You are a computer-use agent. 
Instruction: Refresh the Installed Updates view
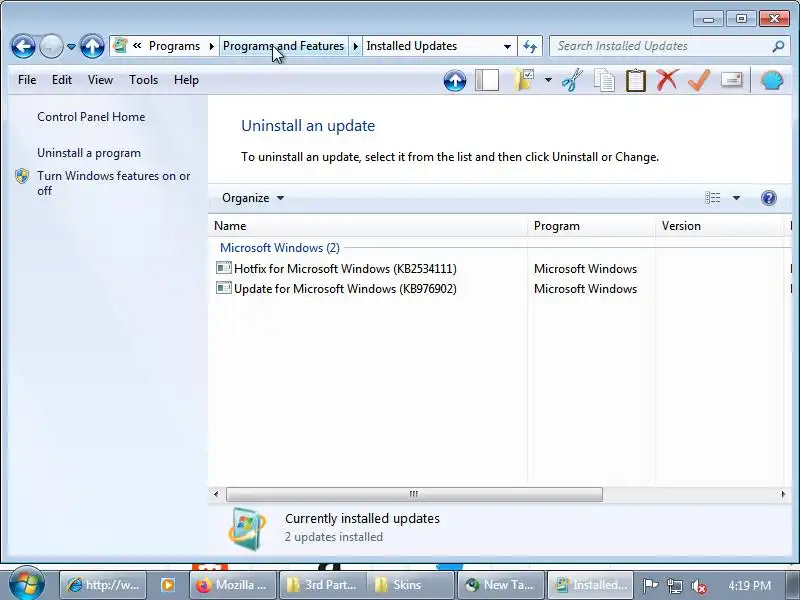(530, 46)
